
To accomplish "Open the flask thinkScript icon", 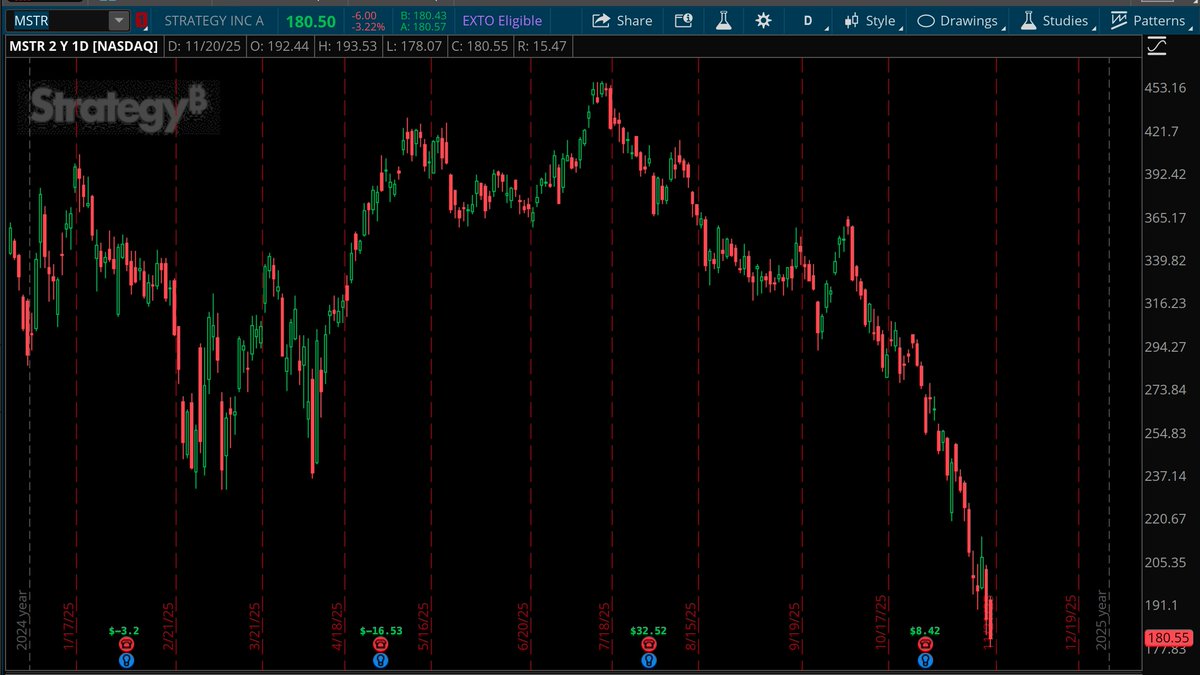I will point(724,20).
